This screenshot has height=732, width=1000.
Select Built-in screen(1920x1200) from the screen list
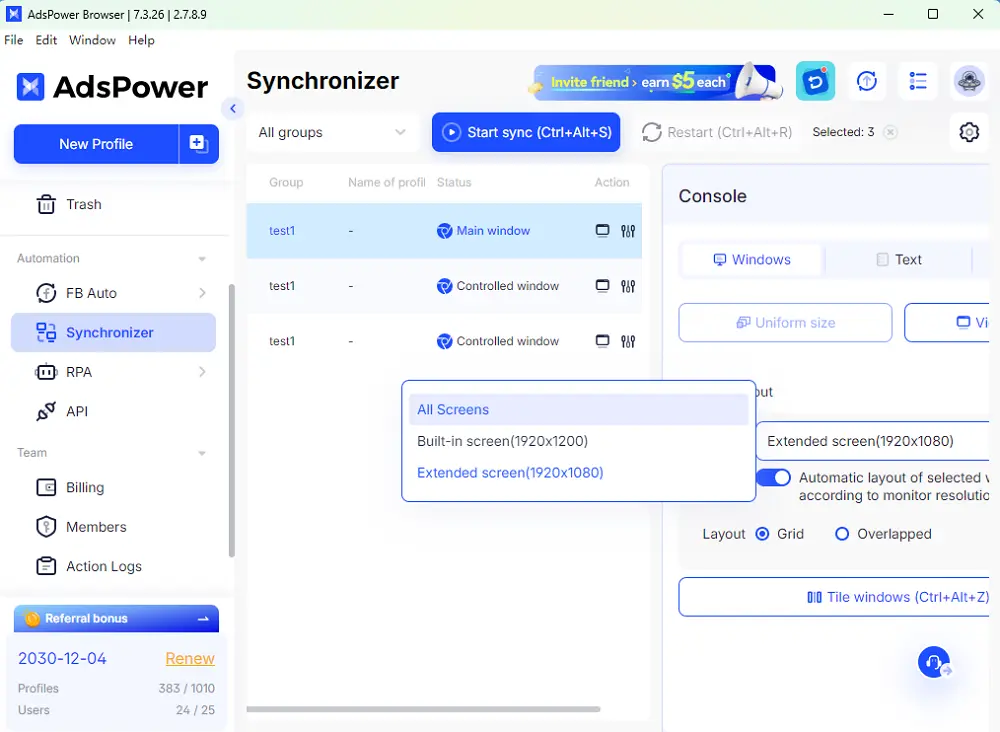pyautogui.click(x=501, y=441)
